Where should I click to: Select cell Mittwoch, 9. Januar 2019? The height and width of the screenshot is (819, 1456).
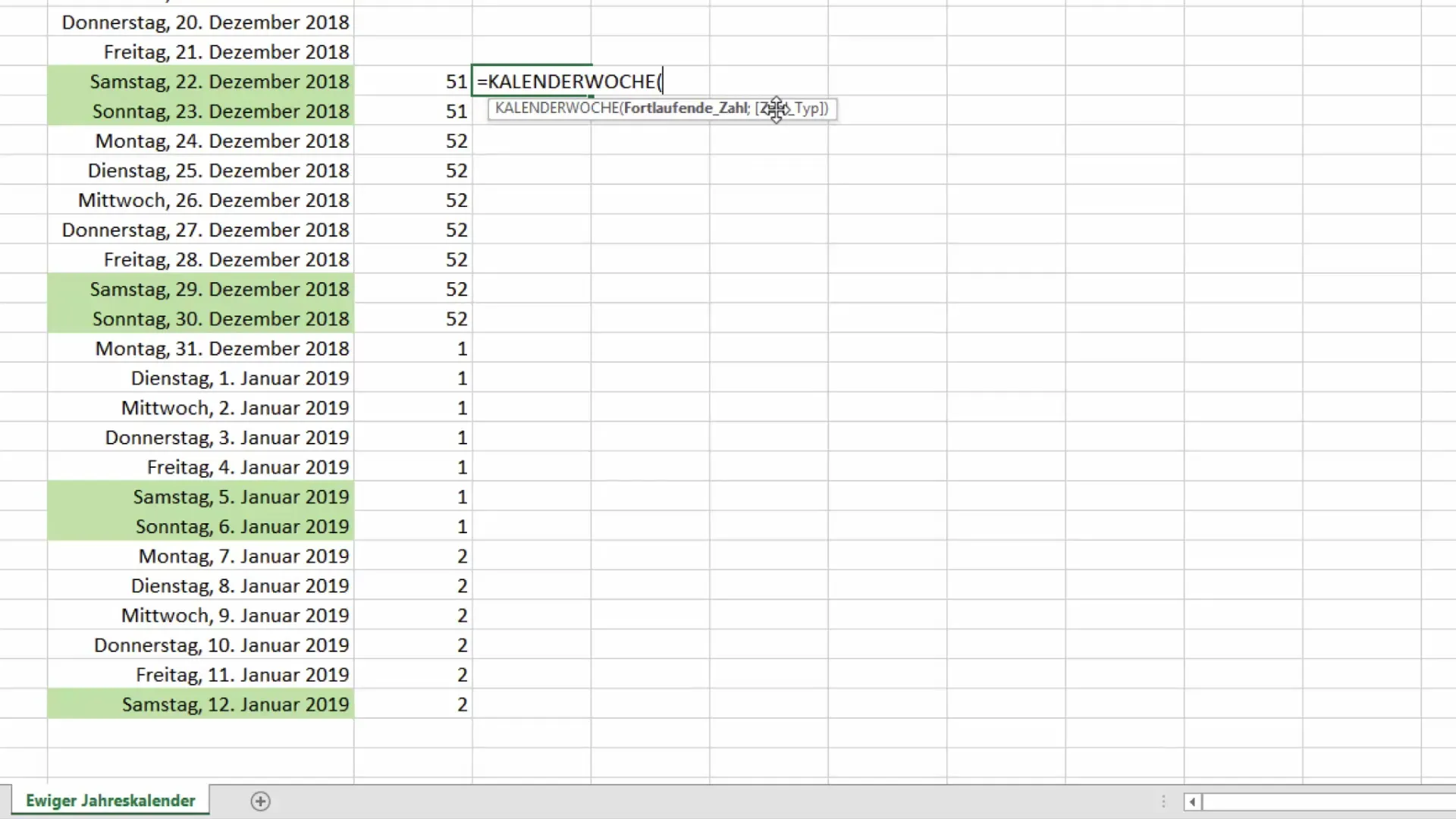point(201,614)
